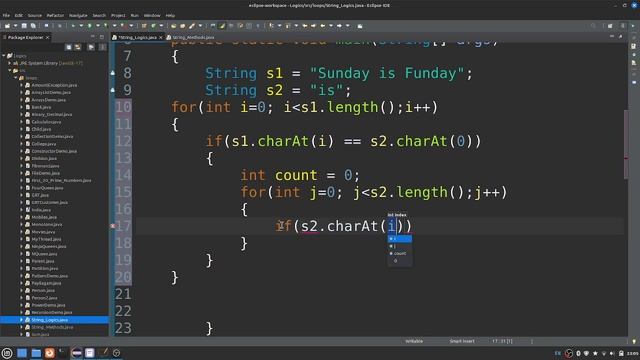Click the New Java Class toolbar icon
This screenshot has height=360, width=640.
pyautogui.click(x=153, y=26)
